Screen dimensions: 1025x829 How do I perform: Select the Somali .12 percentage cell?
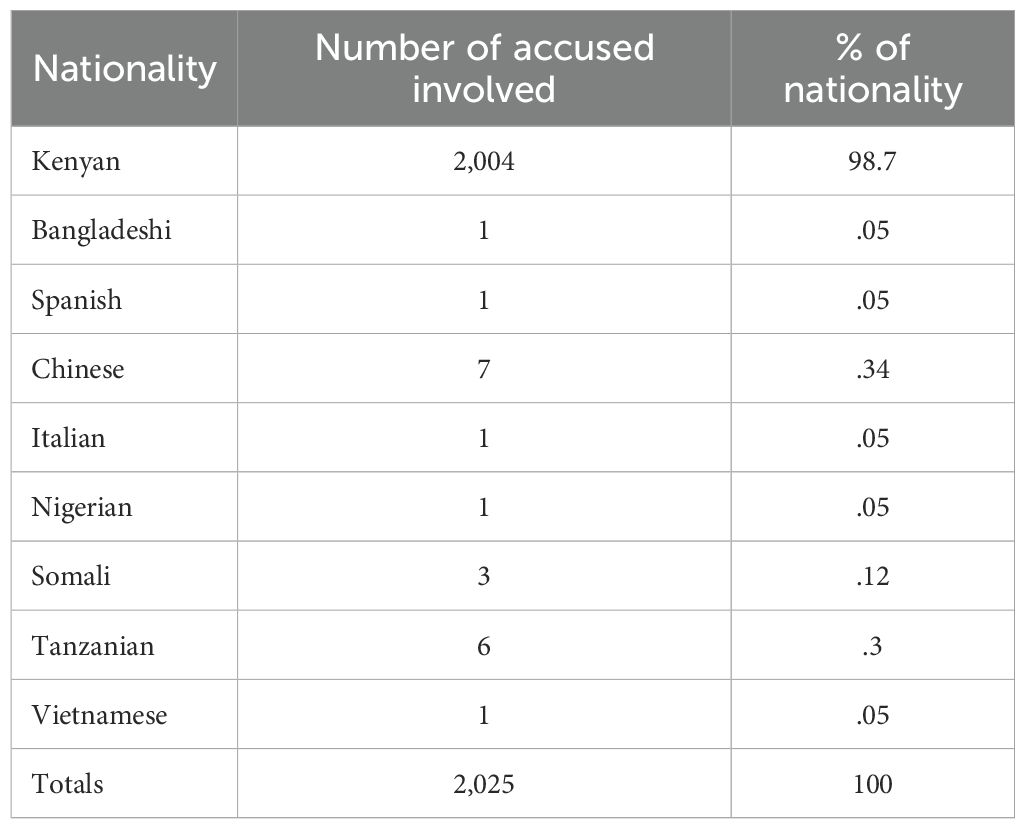tap(872, 576)
